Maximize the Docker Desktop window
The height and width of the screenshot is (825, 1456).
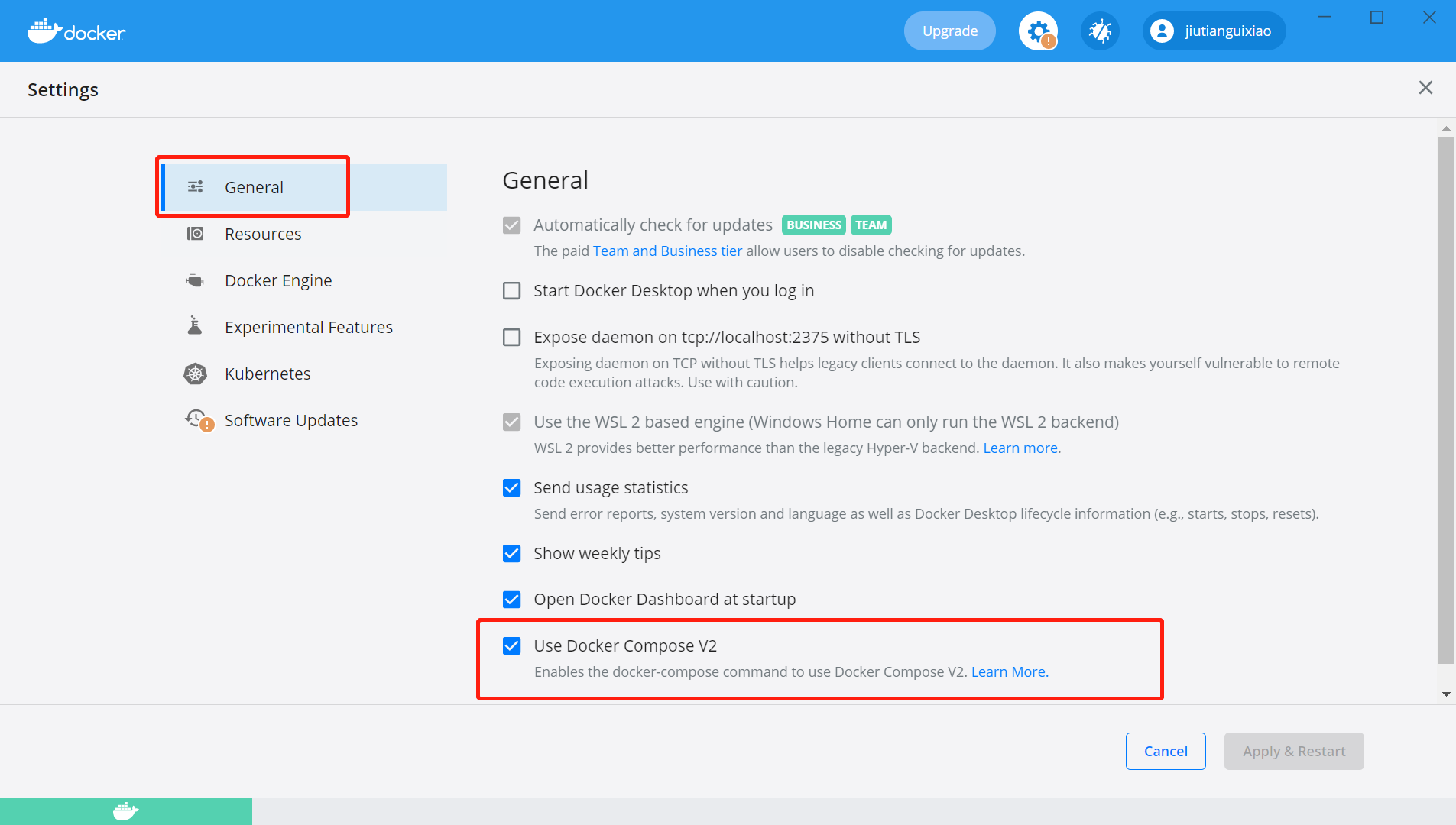(1377, 17)
